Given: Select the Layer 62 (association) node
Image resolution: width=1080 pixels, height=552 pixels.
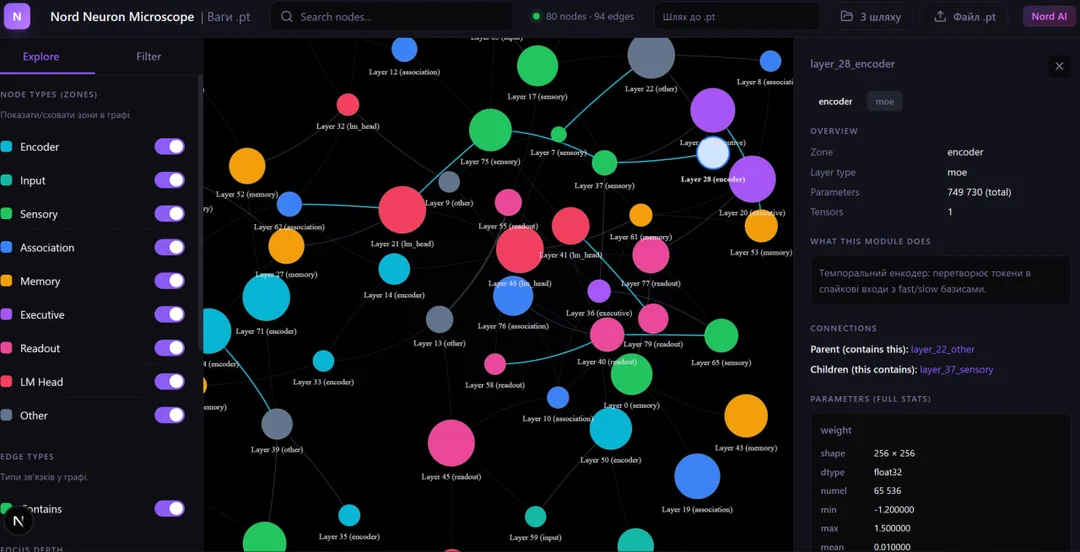Looking at the screenshot, I should point(289,204).
